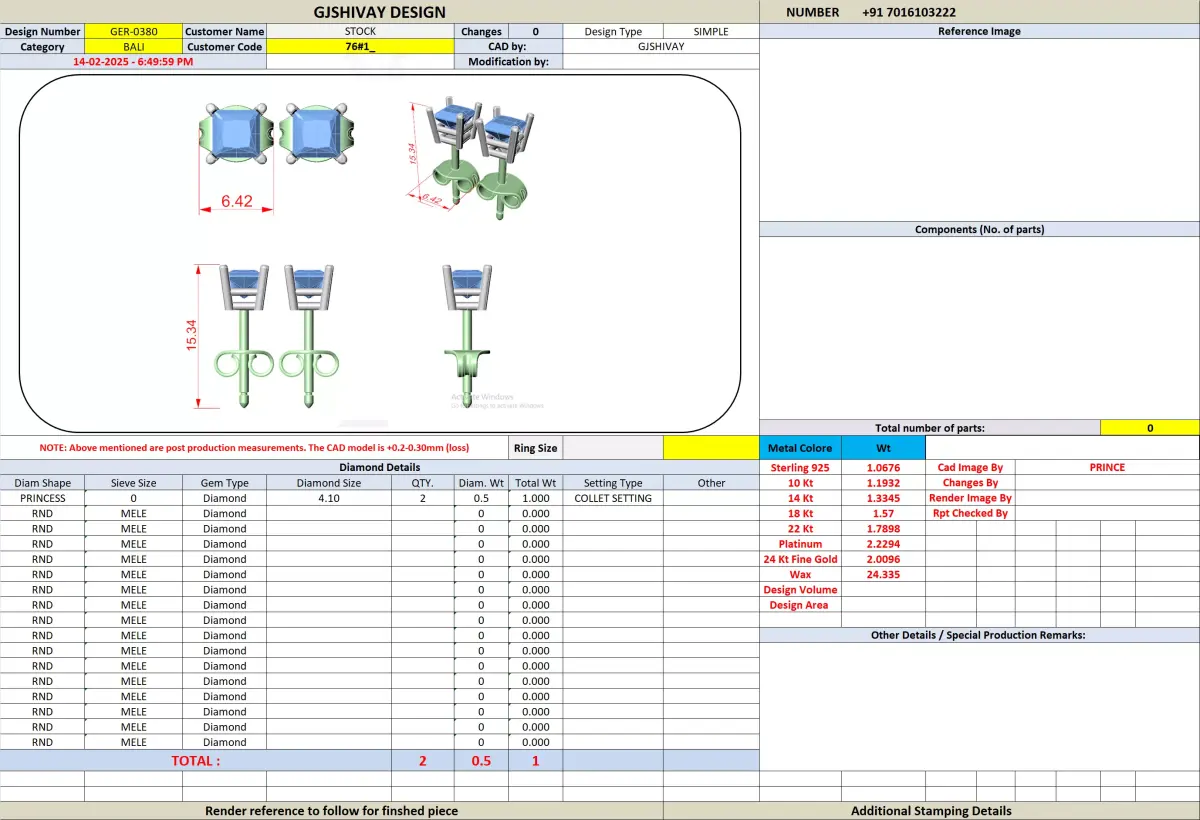This screenshot has height=820, width=1200.
Task: Select the 10 Kt metal label
Action: [x=800, y=482]
